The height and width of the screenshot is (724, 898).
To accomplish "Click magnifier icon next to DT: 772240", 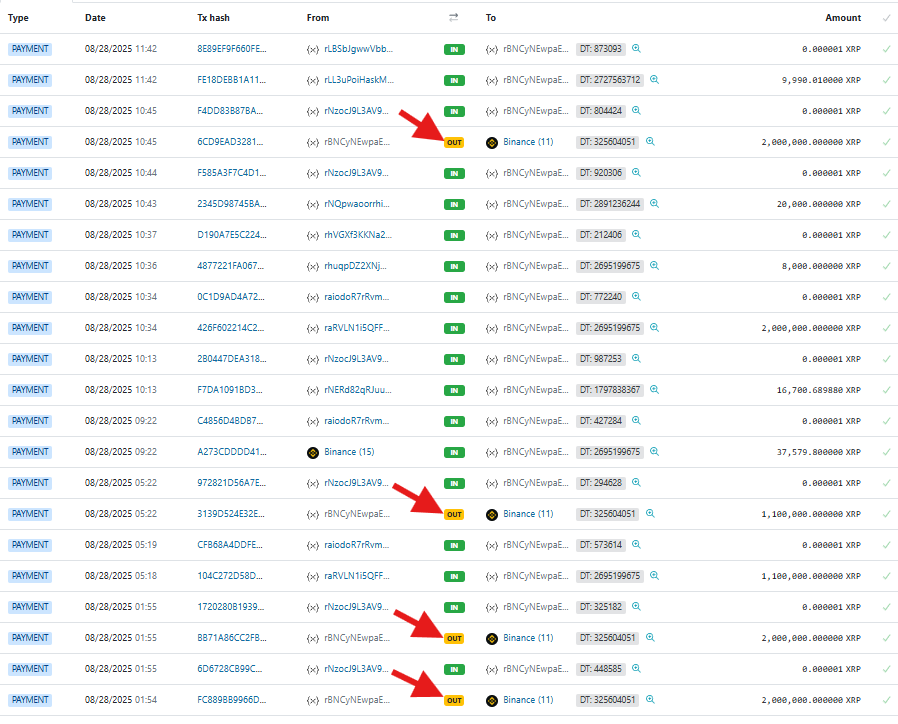I will (x=636, y=296).
